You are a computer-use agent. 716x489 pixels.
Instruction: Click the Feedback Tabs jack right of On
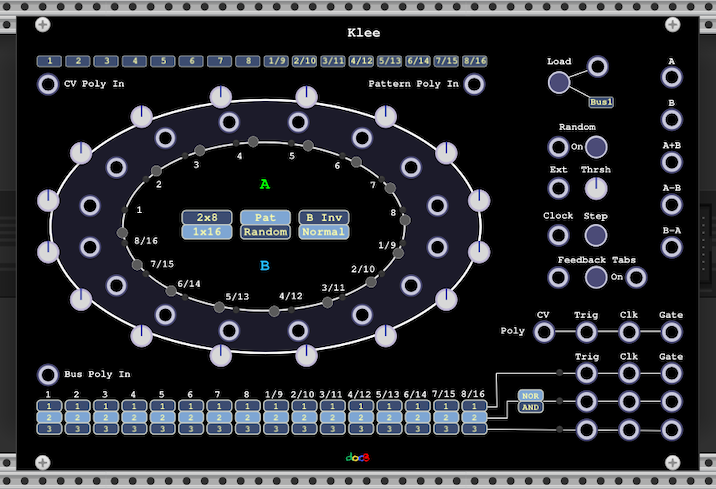636,277
